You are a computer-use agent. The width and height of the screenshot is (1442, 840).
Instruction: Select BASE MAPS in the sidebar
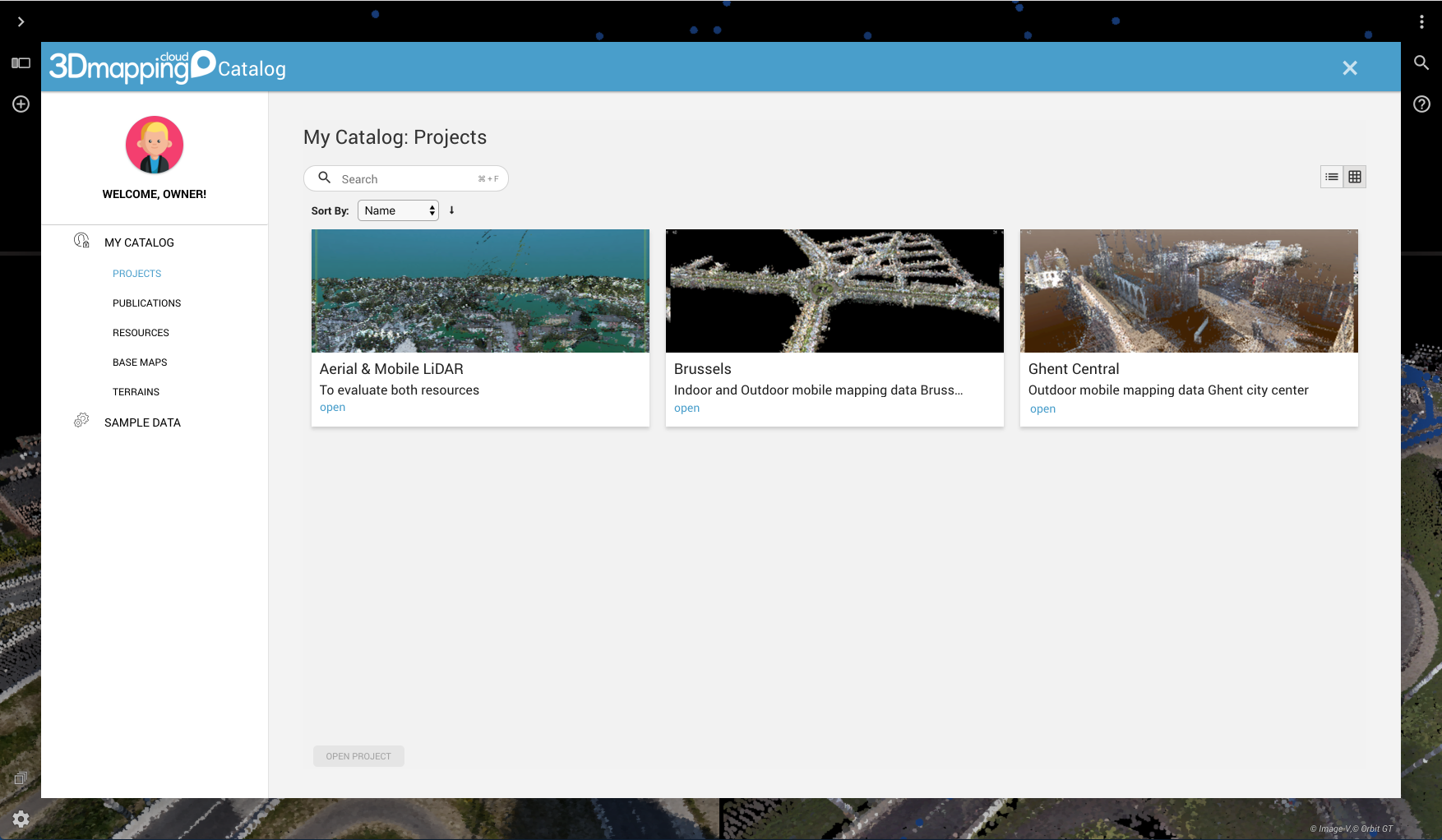[x=140, y=362]
